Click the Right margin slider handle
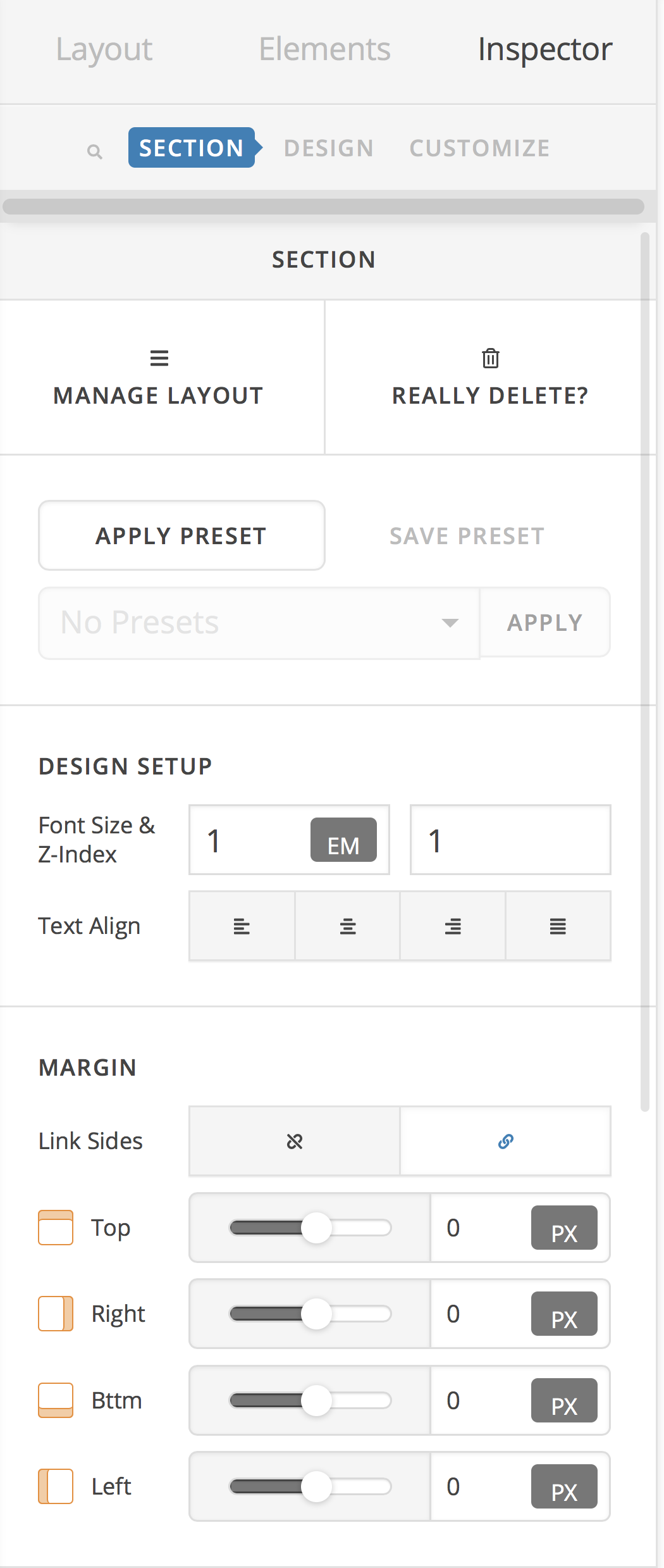Screen dimensions: 664x1568 (317, 1314)
